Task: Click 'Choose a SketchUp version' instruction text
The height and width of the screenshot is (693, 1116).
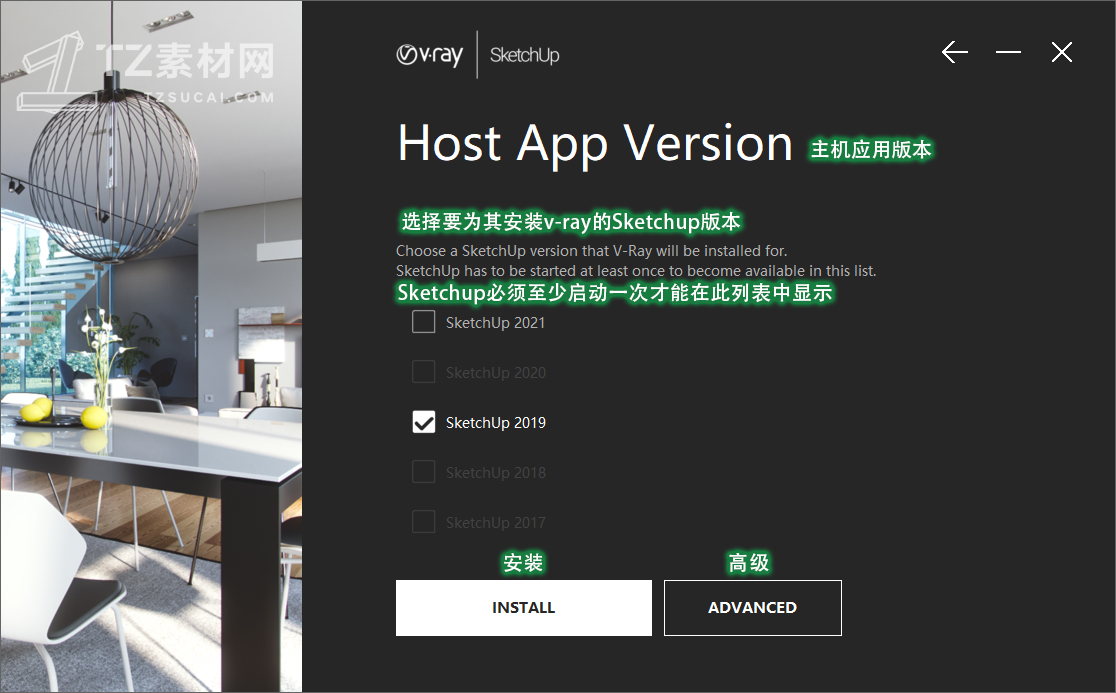Action: point(591,250)
